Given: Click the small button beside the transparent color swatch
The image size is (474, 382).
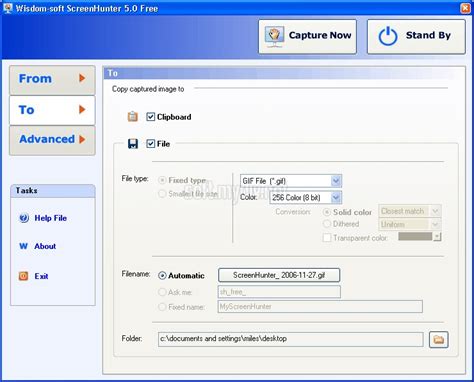Looking at the screenshot, I should 437,237.
